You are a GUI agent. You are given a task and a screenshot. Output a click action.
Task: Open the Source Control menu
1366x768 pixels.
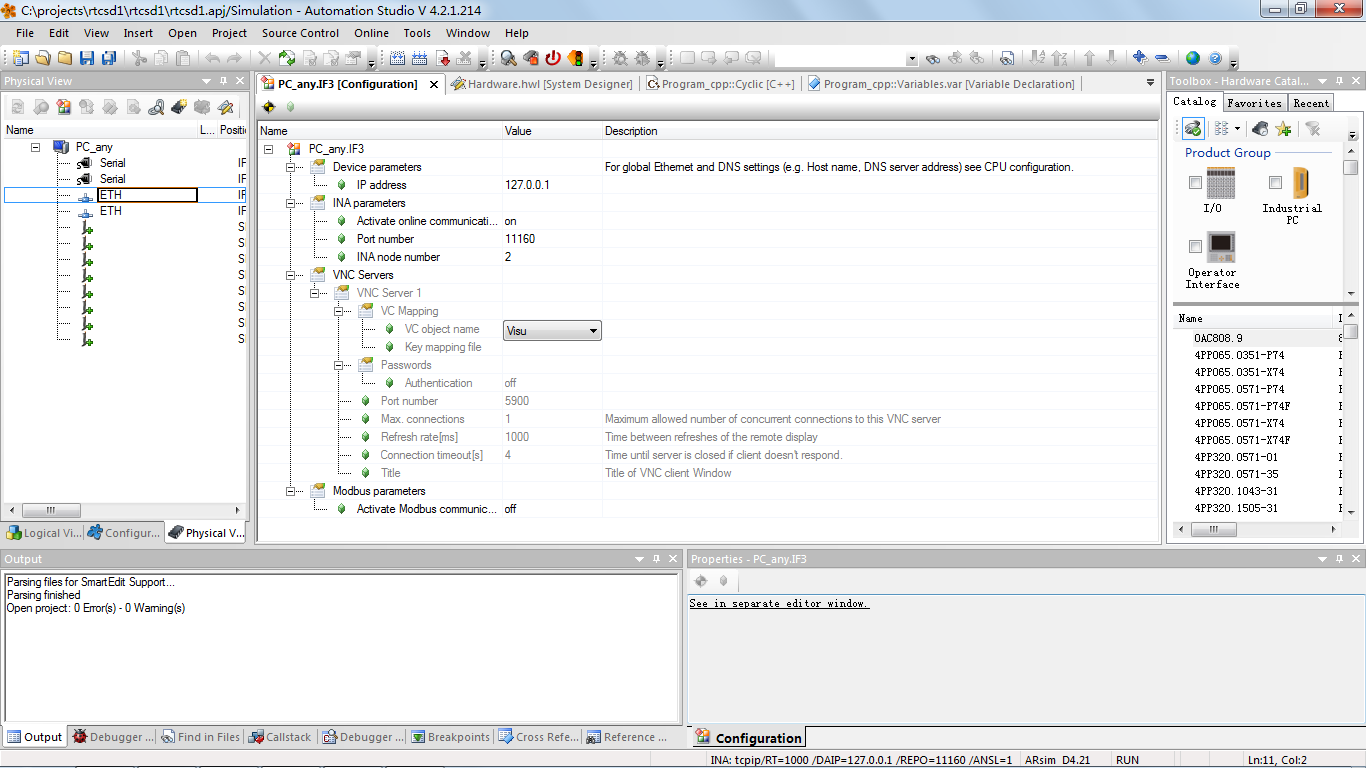[x=300, y=33]
